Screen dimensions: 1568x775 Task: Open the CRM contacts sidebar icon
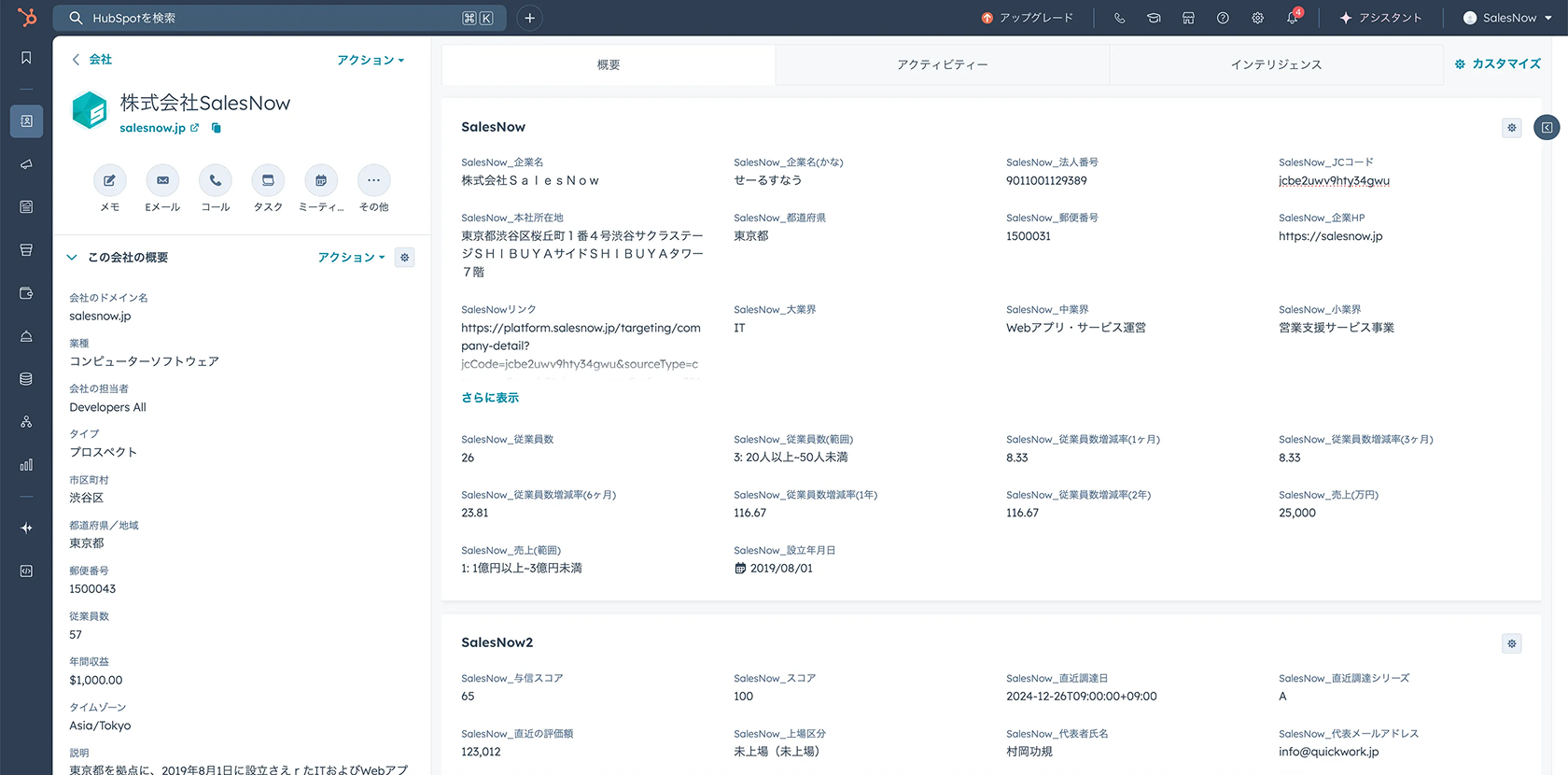(26, 121)
